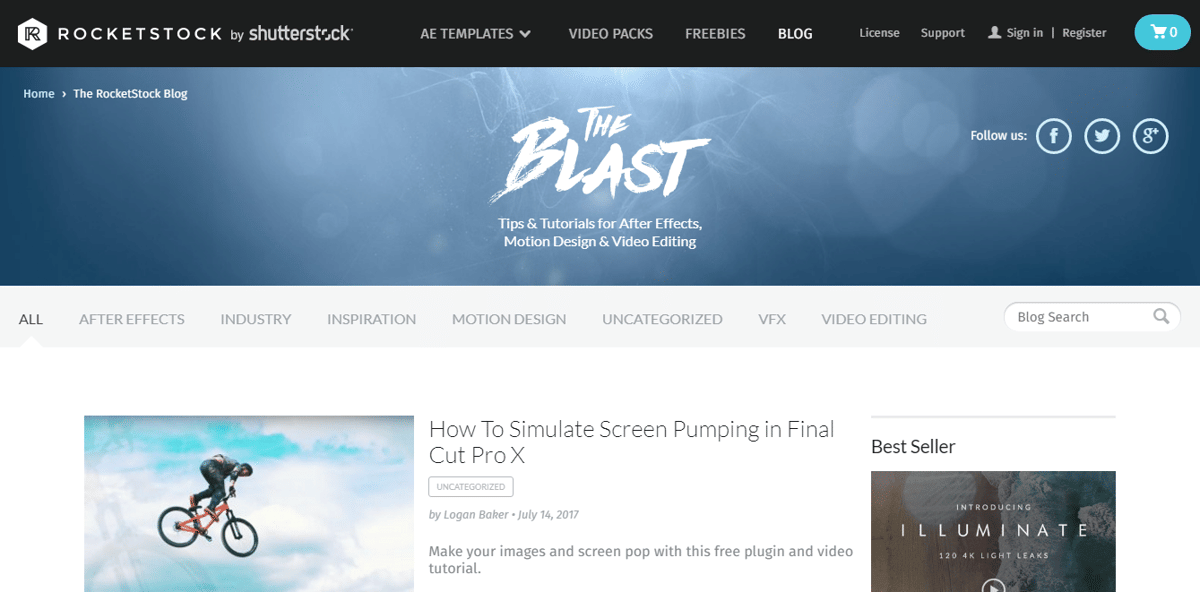Play the Illuminate video preview

point(993,585)
